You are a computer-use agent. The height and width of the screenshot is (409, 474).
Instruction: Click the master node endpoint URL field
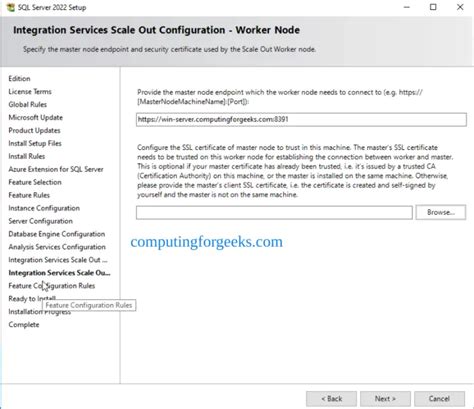[301, 119]
